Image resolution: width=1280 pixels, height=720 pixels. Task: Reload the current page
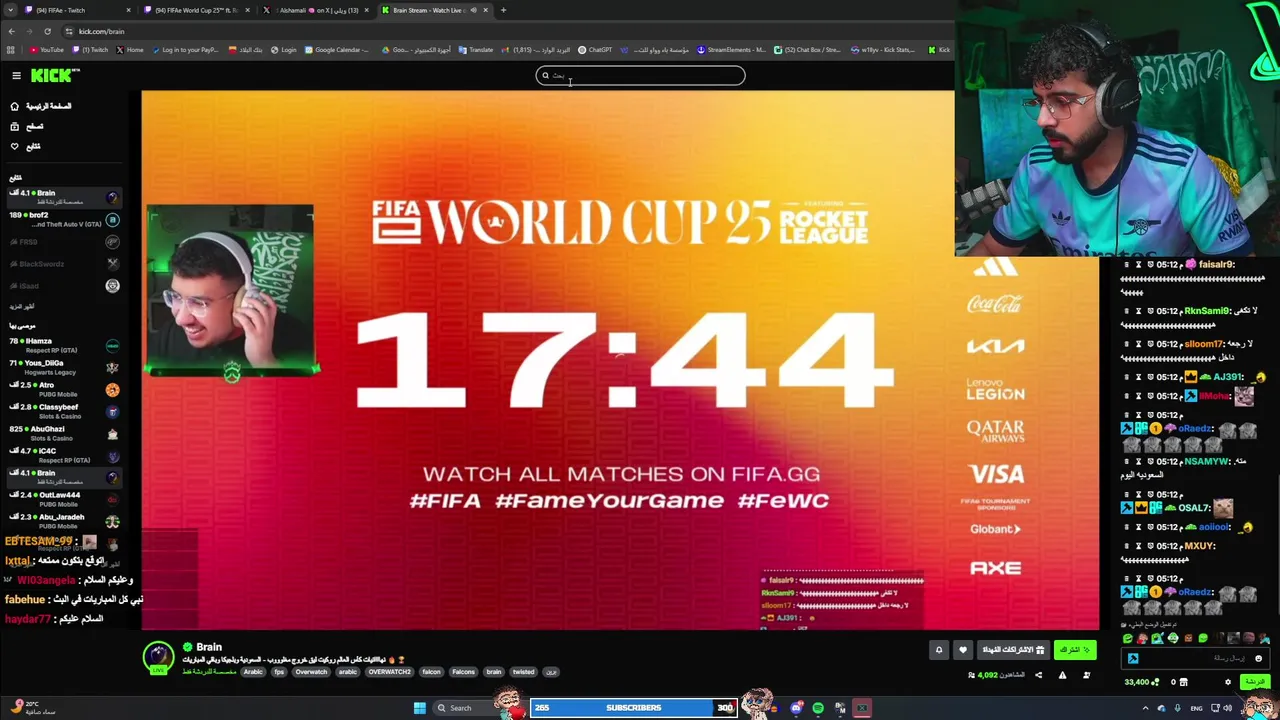(x=47, y=31)
